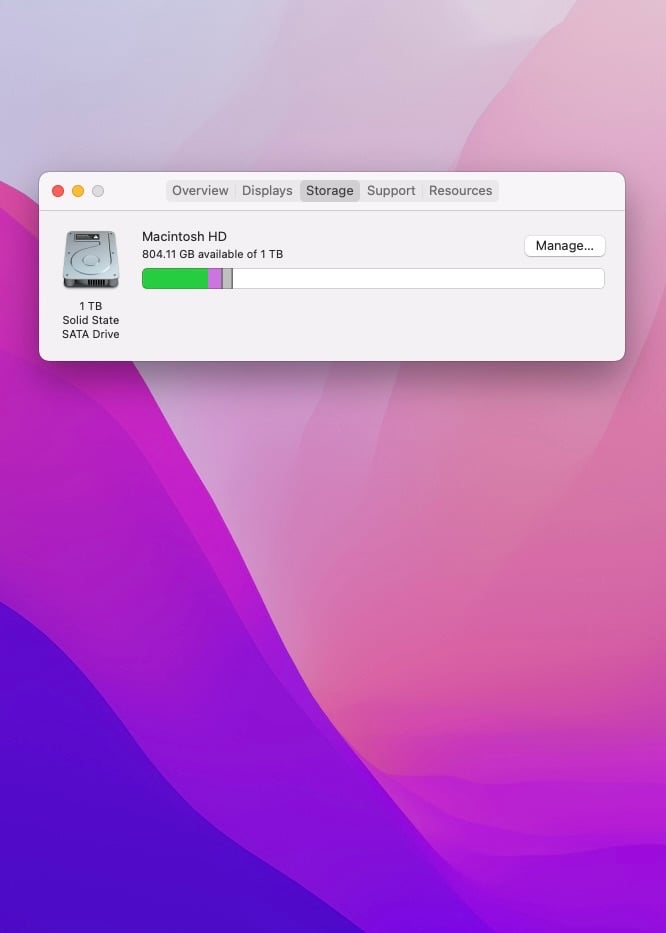Click the Macintosh HD title text

point(185,236)
